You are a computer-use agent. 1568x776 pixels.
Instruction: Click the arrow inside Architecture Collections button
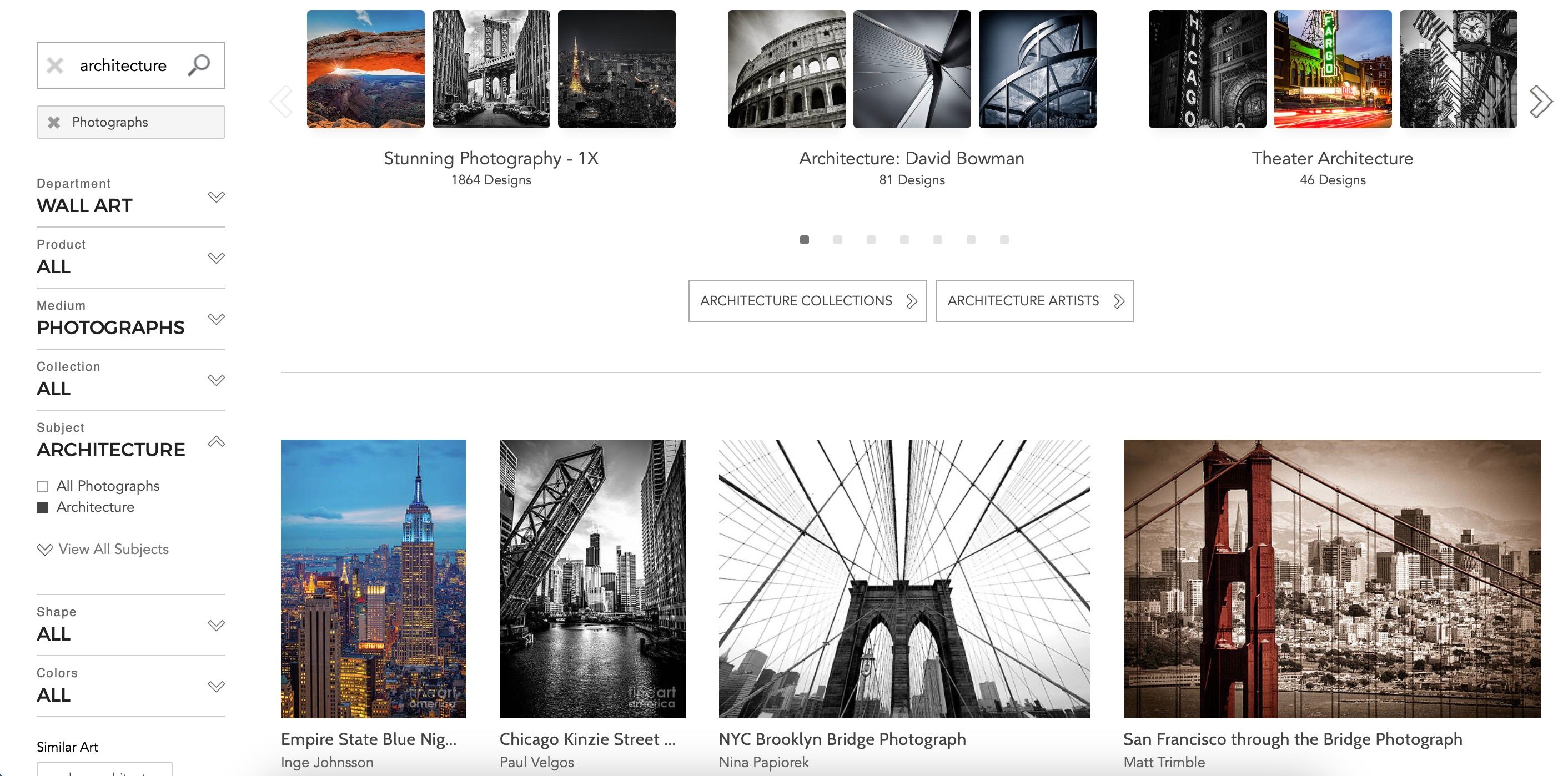[x=911, y=300]
